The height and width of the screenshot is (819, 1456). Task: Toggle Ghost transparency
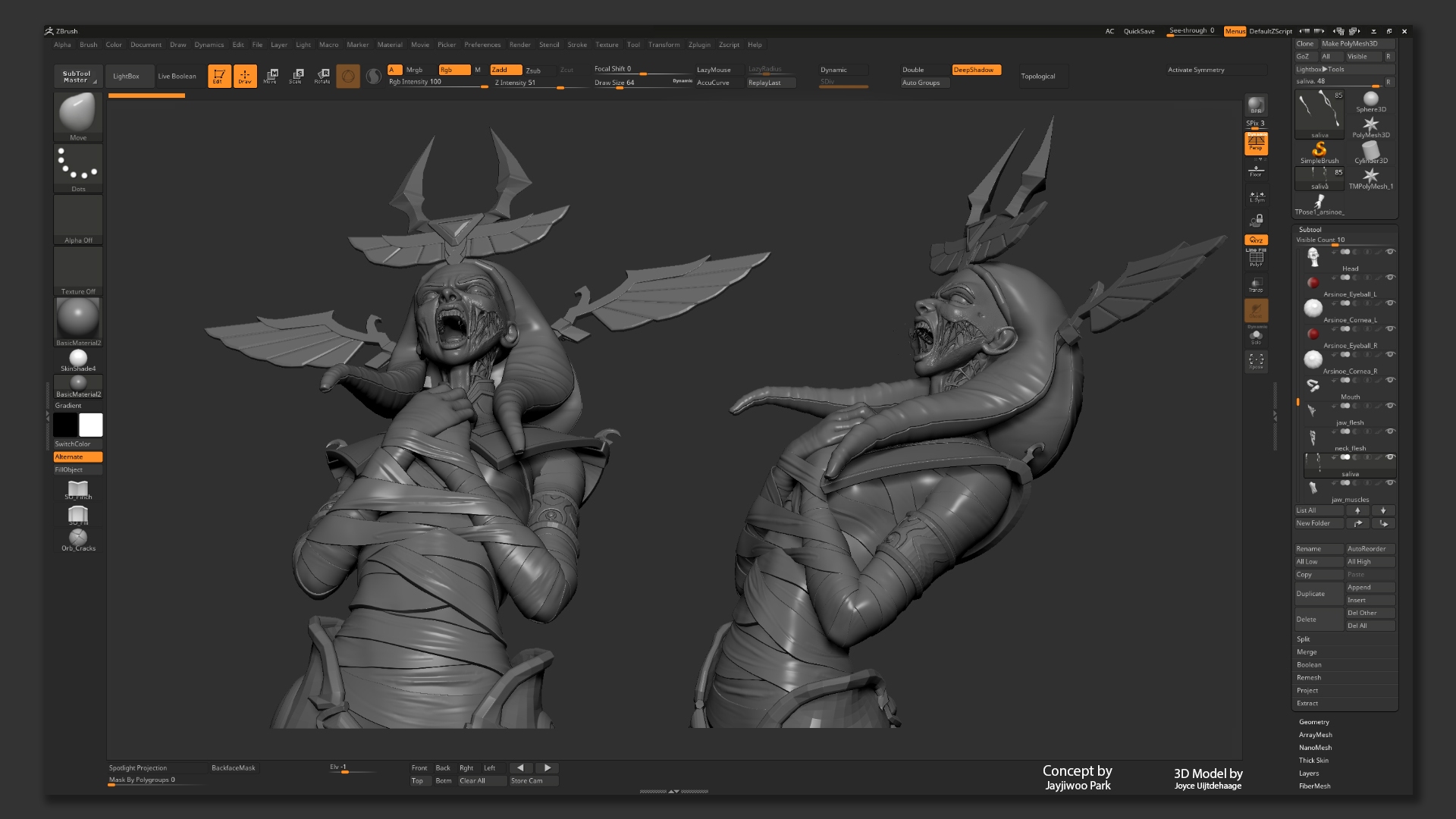pos(1256,309)
